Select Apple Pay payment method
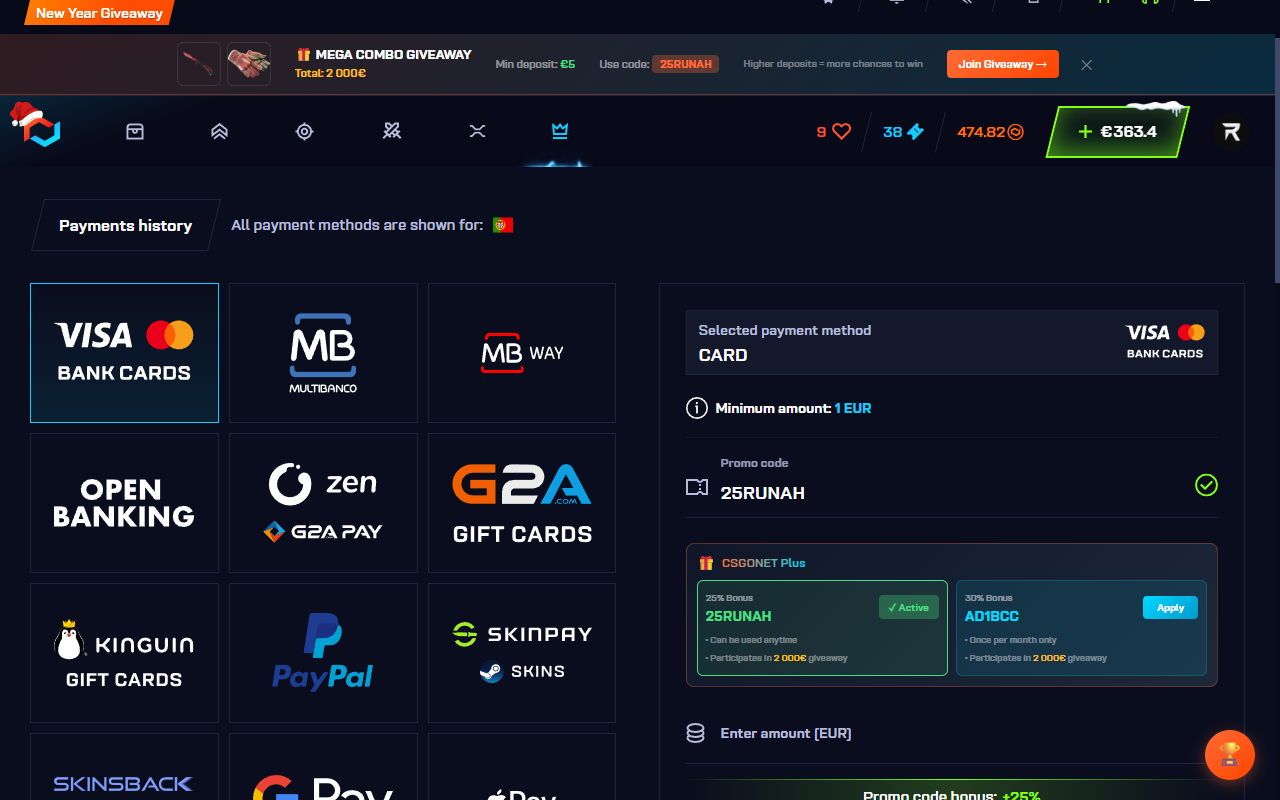 [522, 767]
